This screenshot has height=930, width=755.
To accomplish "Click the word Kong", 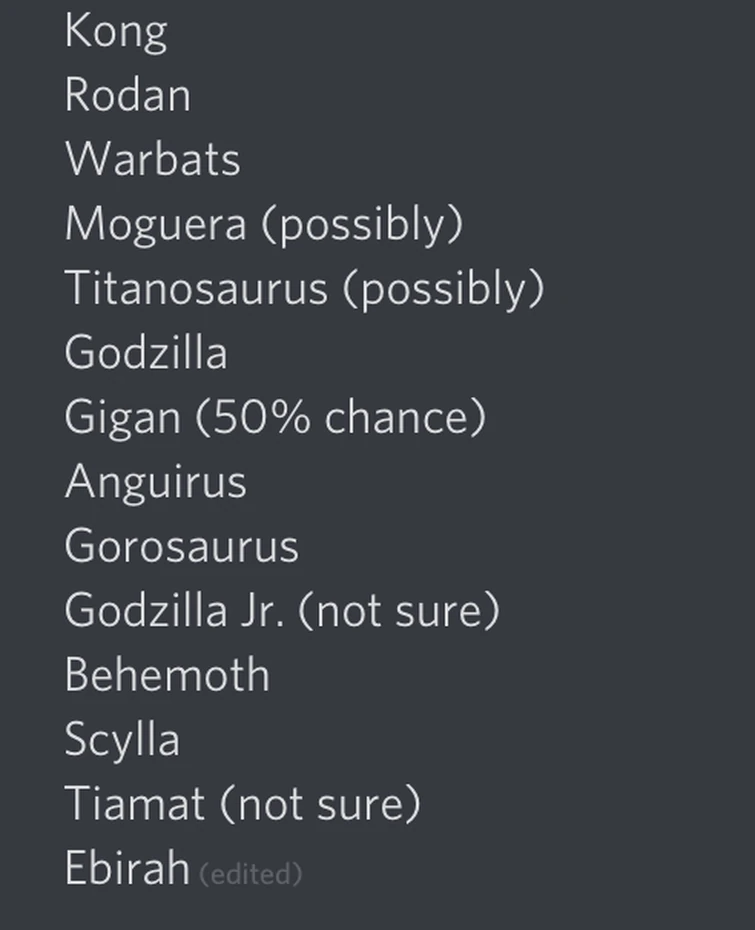I will click(116, 32).
